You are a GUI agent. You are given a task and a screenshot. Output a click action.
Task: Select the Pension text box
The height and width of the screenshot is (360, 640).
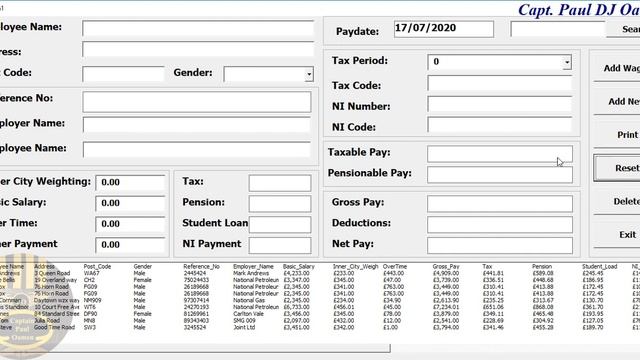[280, 204]
